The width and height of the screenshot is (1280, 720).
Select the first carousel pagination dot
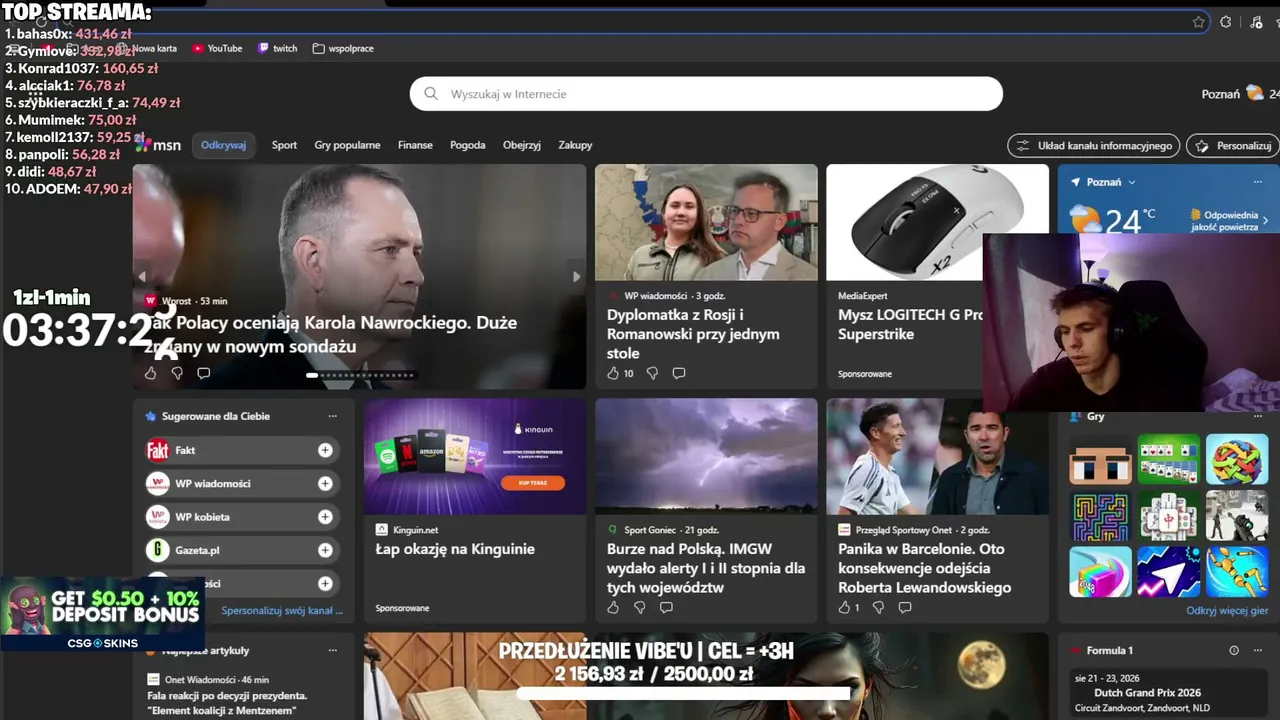coord(312,375)
